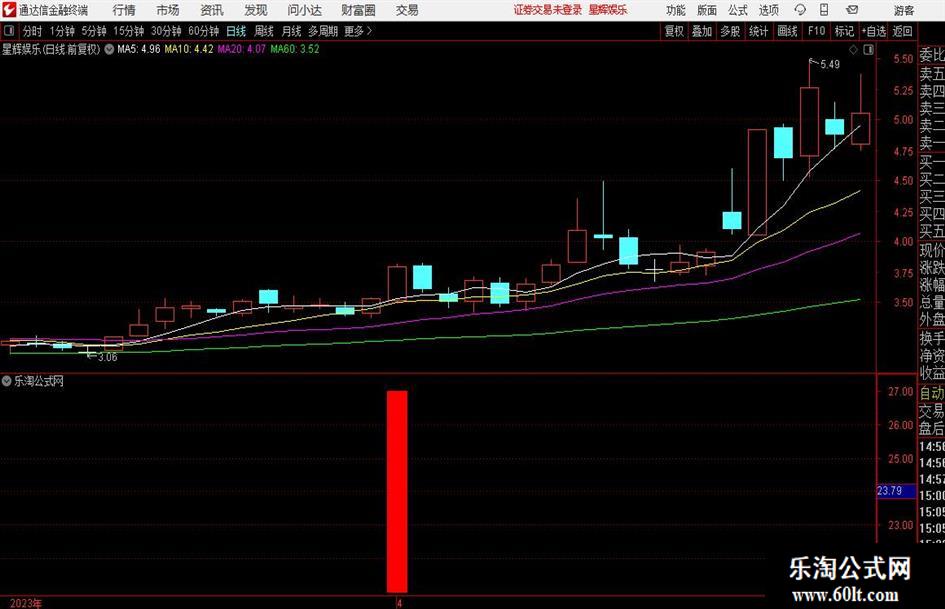The width and height of the screenshot is (945, 609).
Task: Open the 财富圈 menu
Action: tap(358, 10)
